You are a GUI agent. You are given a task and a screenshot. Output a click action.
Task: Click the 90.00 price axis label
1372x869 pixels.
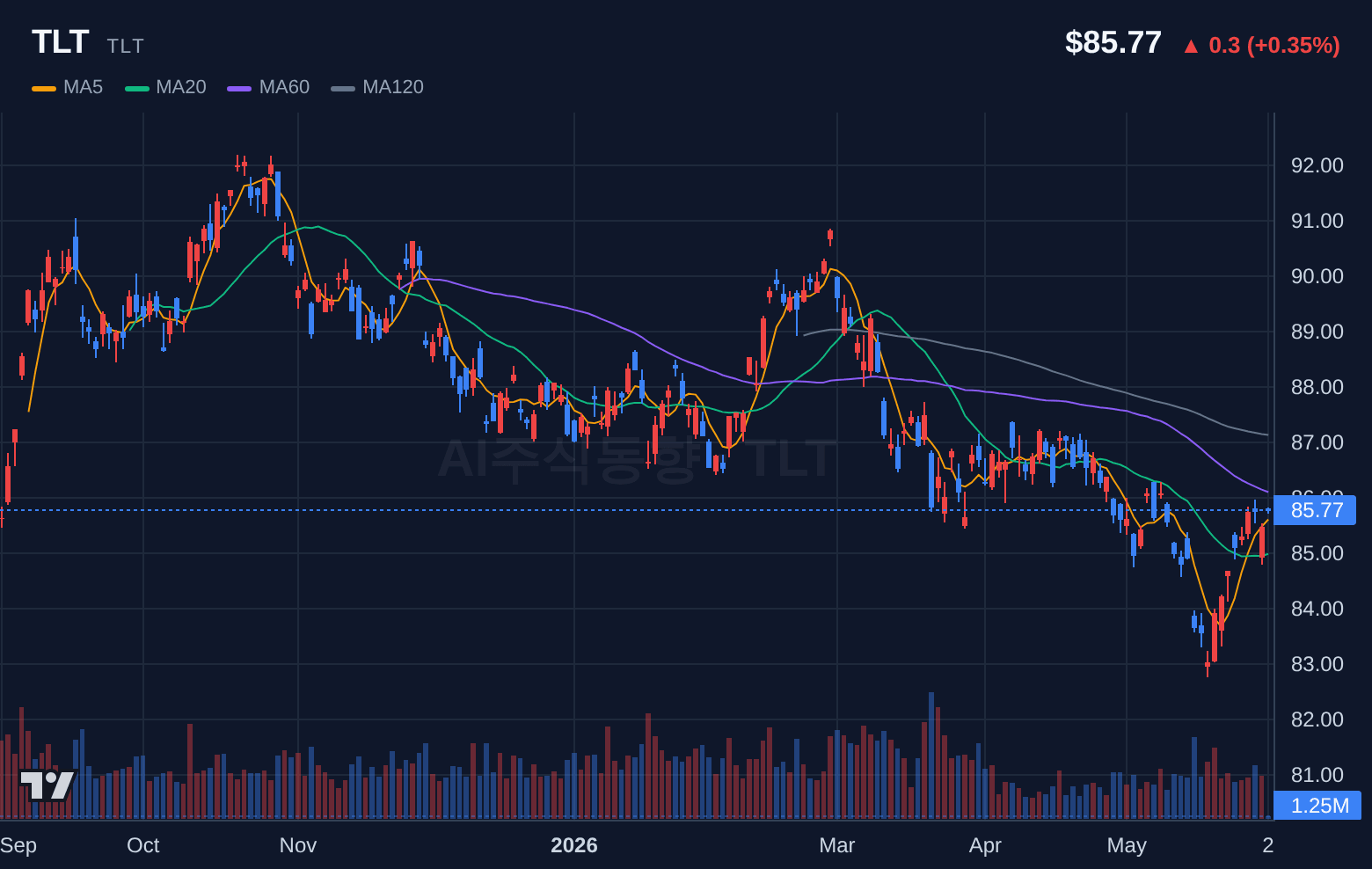click(x=1317, y=276)
